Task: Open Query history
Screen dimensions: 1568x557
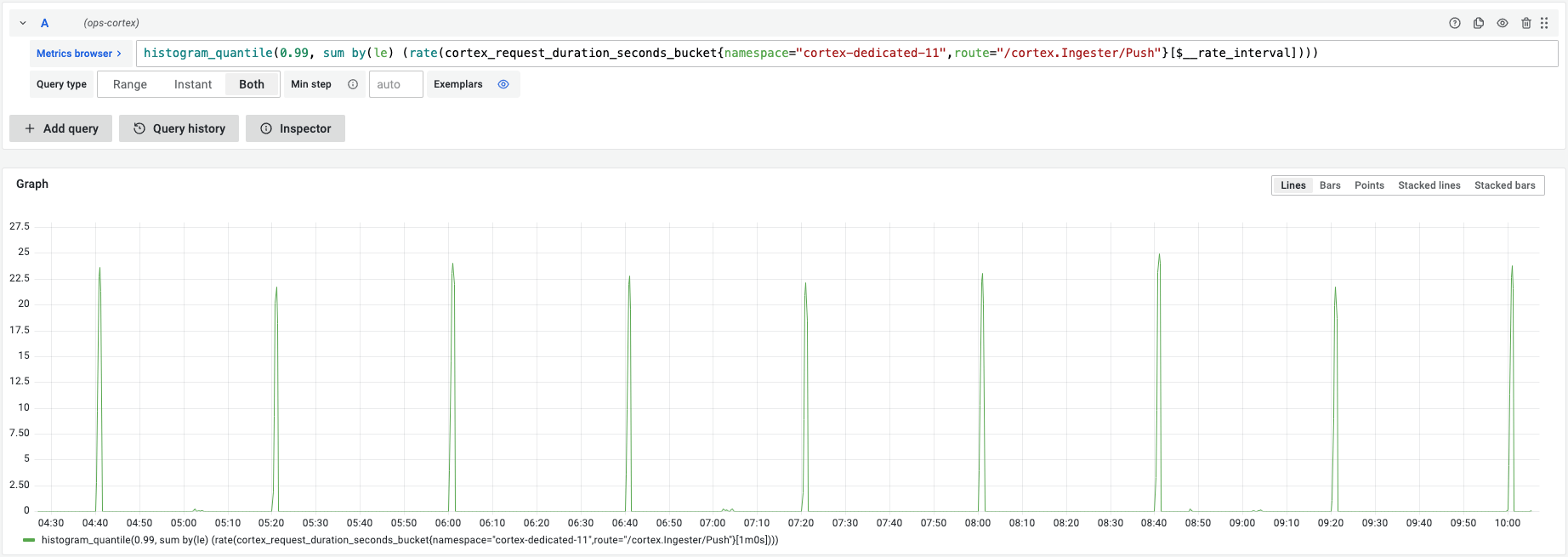Action: tap(179, 128)
